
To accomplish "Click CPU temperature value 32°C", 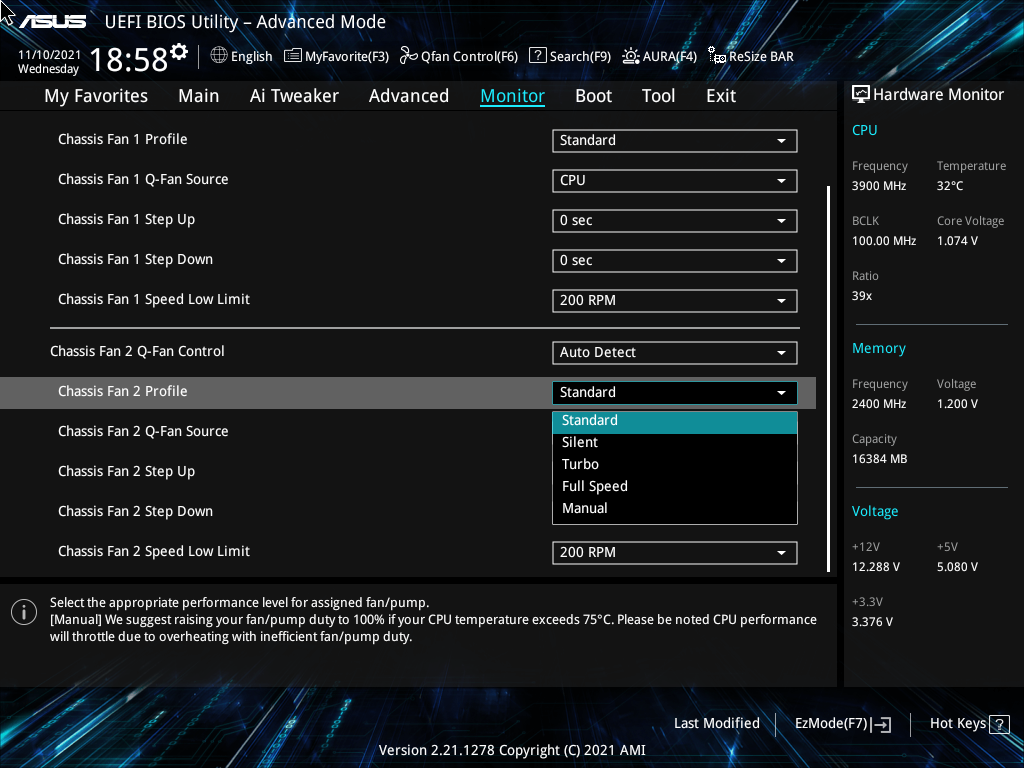I will [x=950, y=186].
